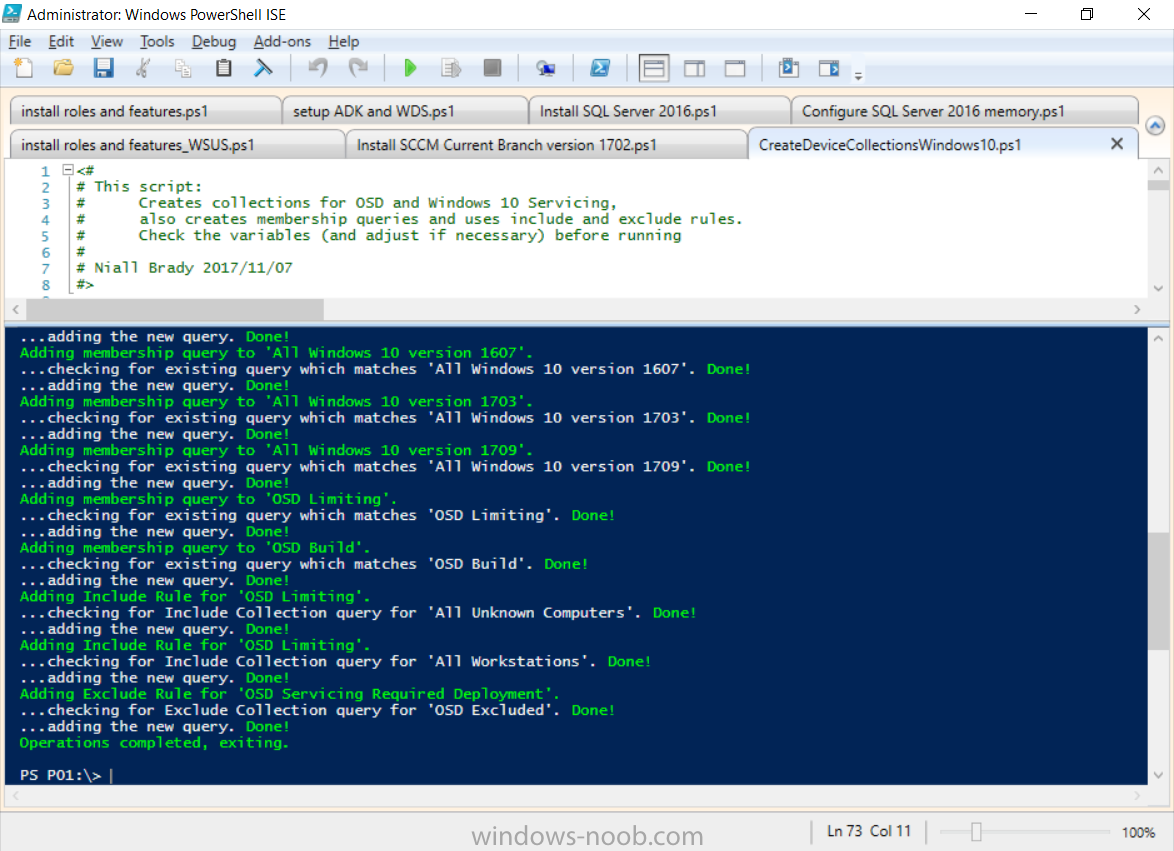Open the Edit menu
The image size is (1174, 851).
click(61, 42)
